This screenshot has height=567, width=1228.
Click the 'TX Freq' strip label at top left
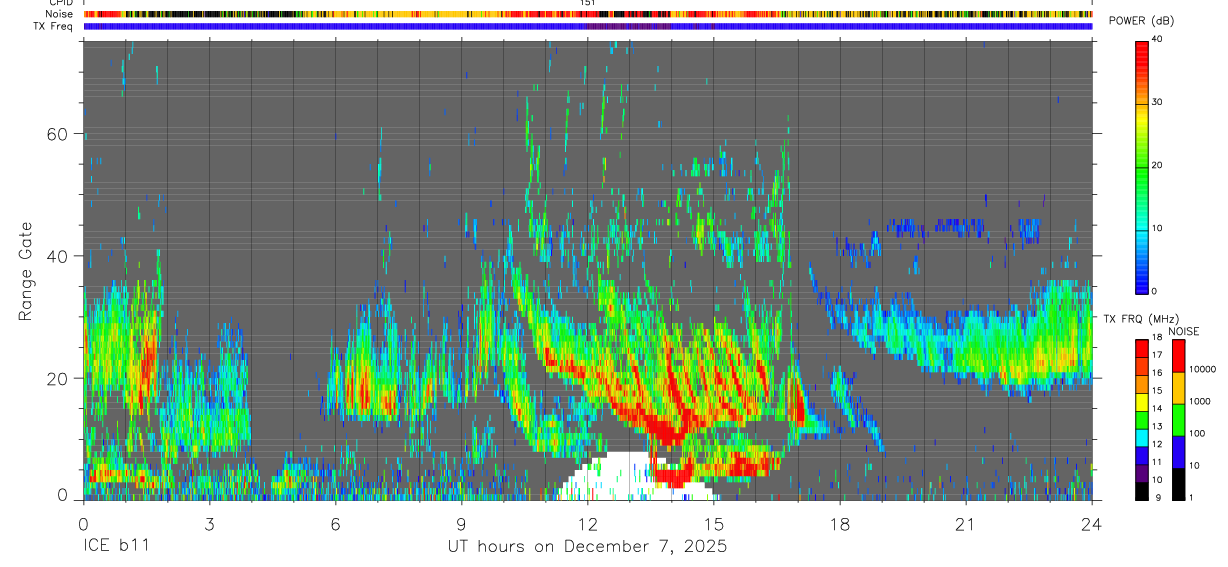54,26
